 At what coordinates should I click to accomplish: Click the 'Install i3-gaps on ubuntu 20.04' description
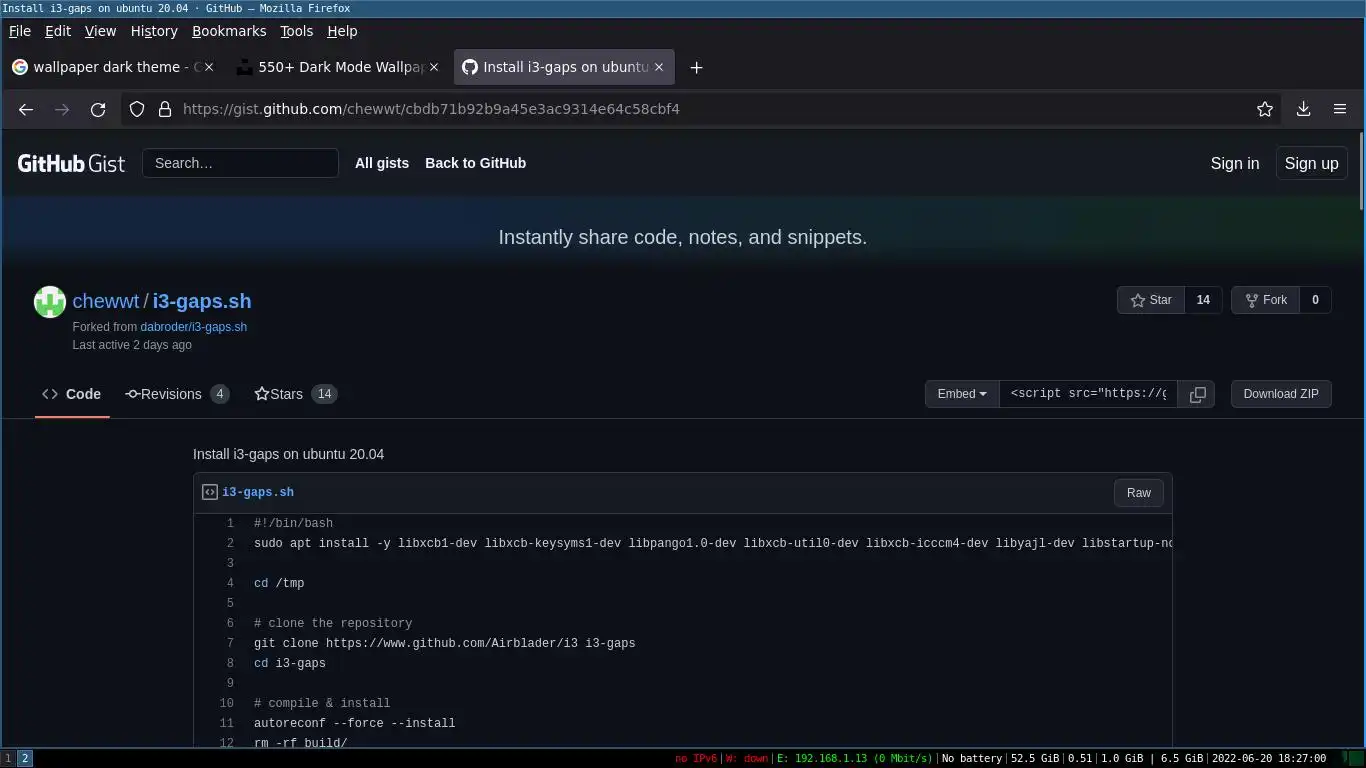click(x=288, y=454)
